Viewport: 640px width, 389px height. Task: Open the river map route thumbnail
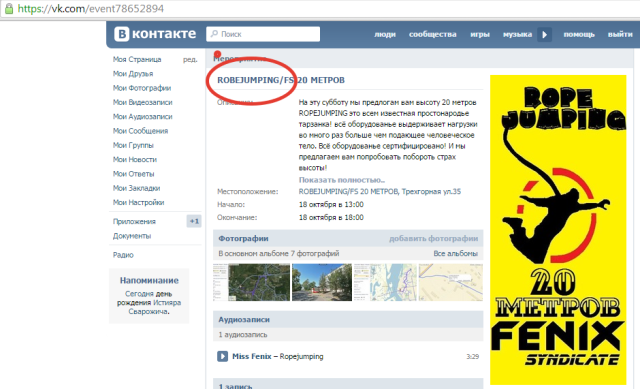click(x=385, y=282)
